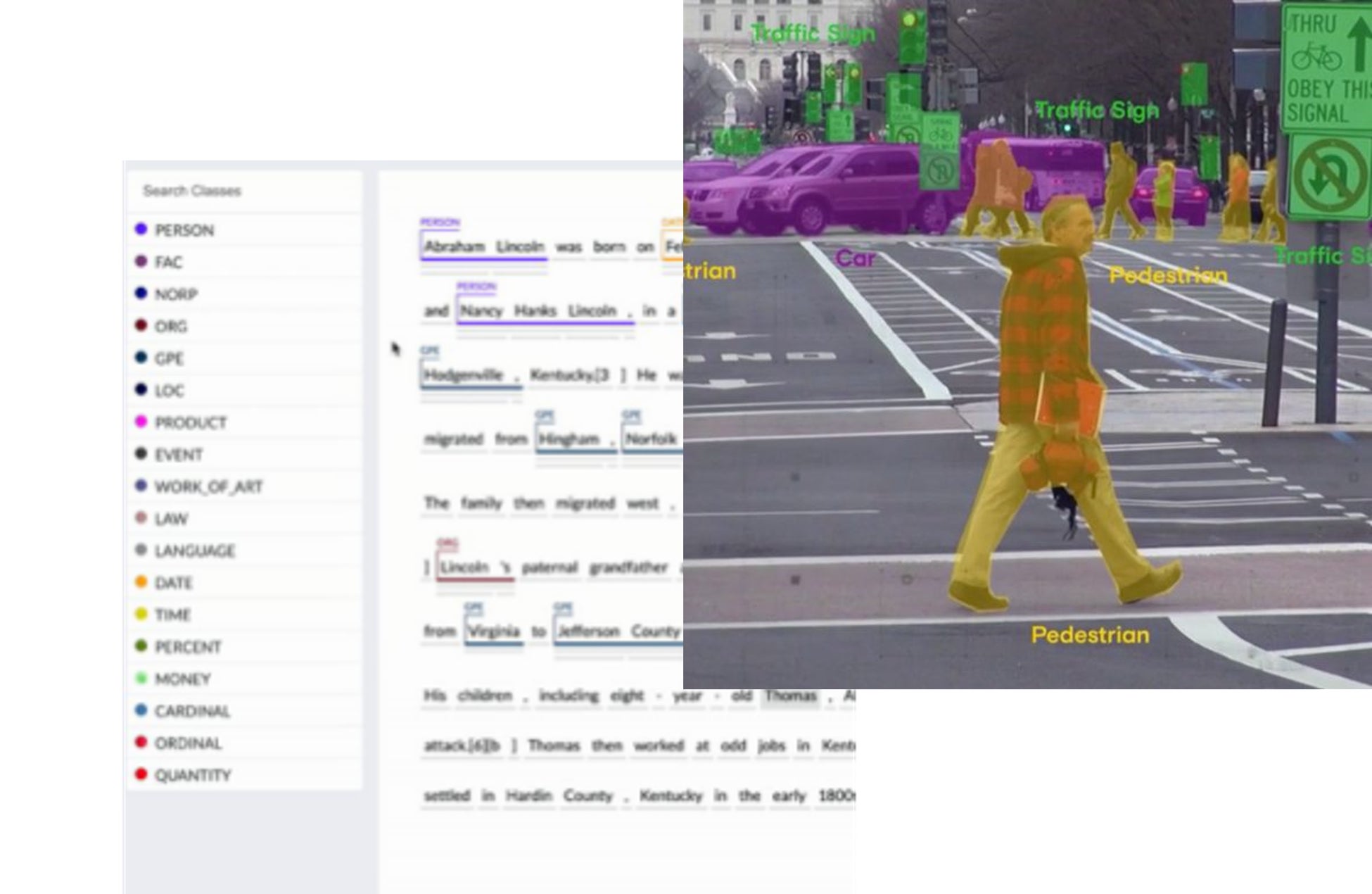This screenshot has height=894, width=1372.
Task: Select the DATE class orange dot
Action: coord(141,581)
